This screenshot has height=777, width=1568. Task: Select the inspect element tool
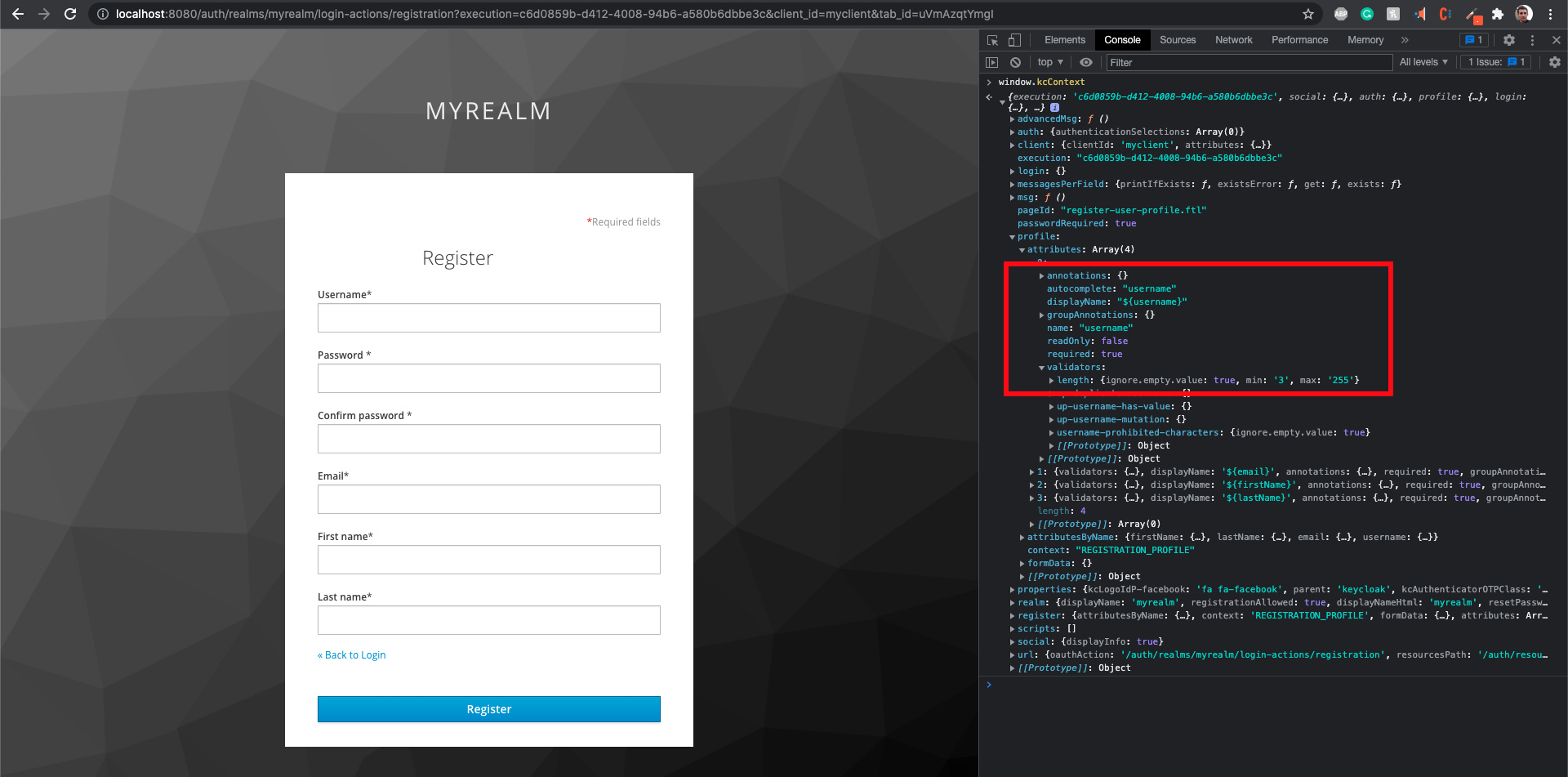click(x=993, y=39)
